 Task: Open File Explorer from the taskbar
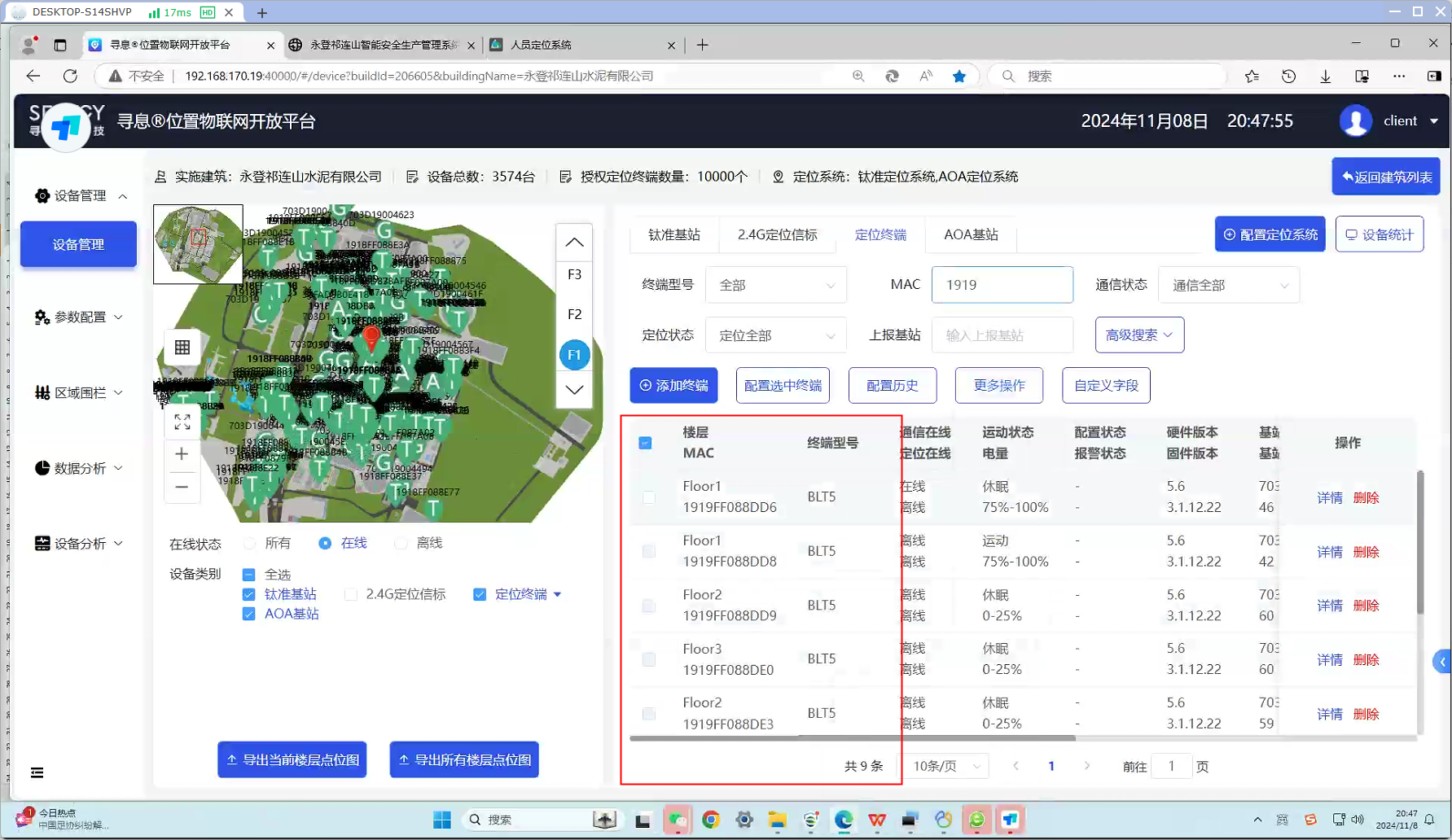coord(778,820)
